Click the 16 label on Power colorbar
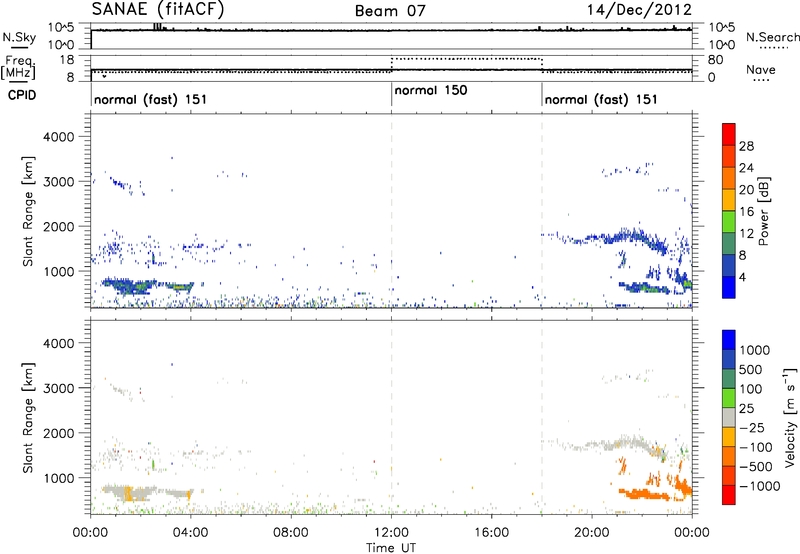The height and width of the screenshot is (554, 800). click(746, 212)
